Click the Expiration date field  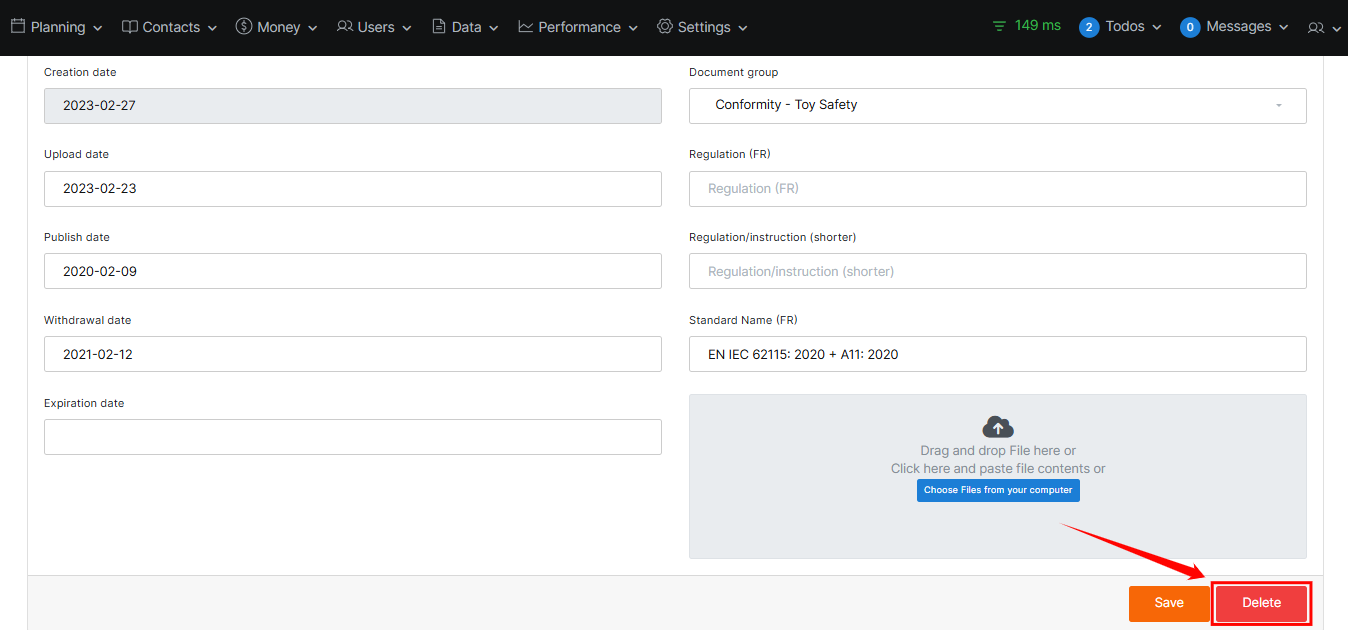352,437
